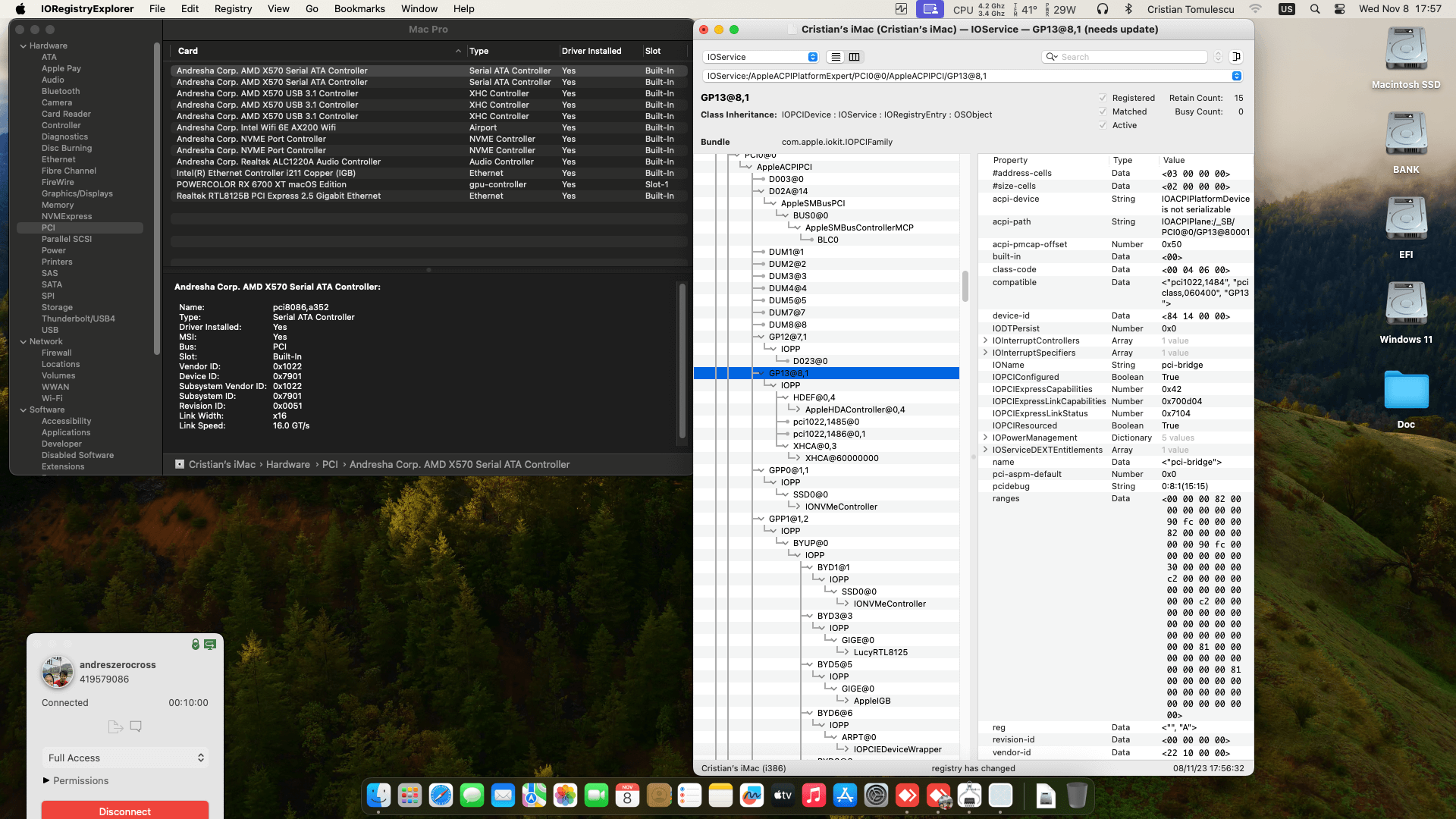The image size is (1456, 819).
Task: Open the Bookmarks menu
Action: point(359,9)
